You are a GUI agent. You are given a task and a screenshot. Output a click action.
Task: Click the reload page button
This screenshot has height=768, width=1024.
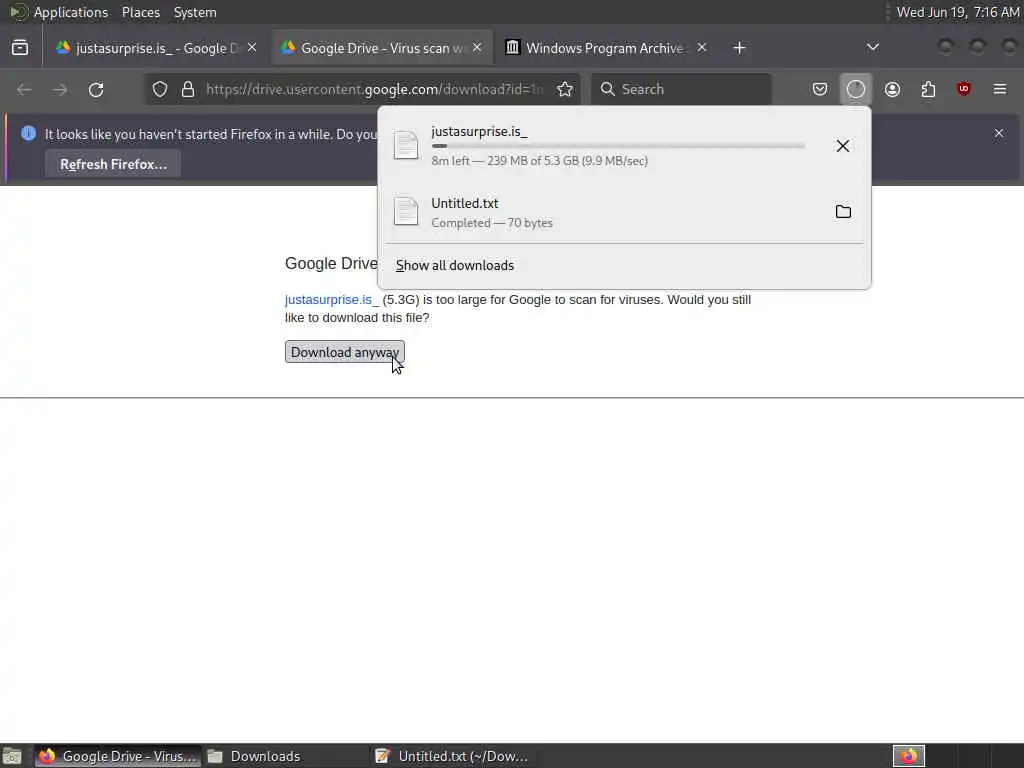(96, 89)
